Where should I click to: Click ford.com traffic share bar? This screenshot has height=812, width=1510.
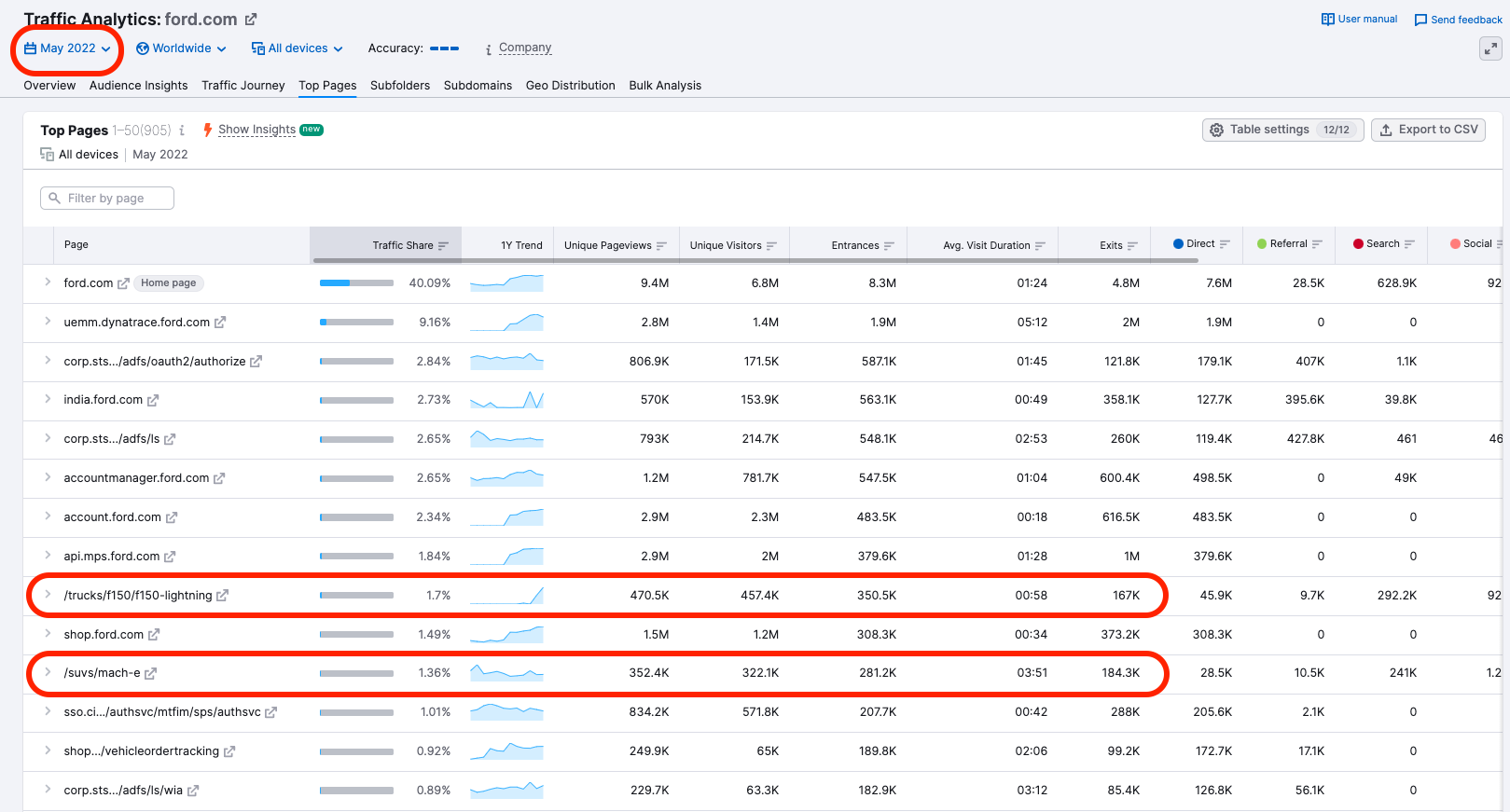point(356,283)
